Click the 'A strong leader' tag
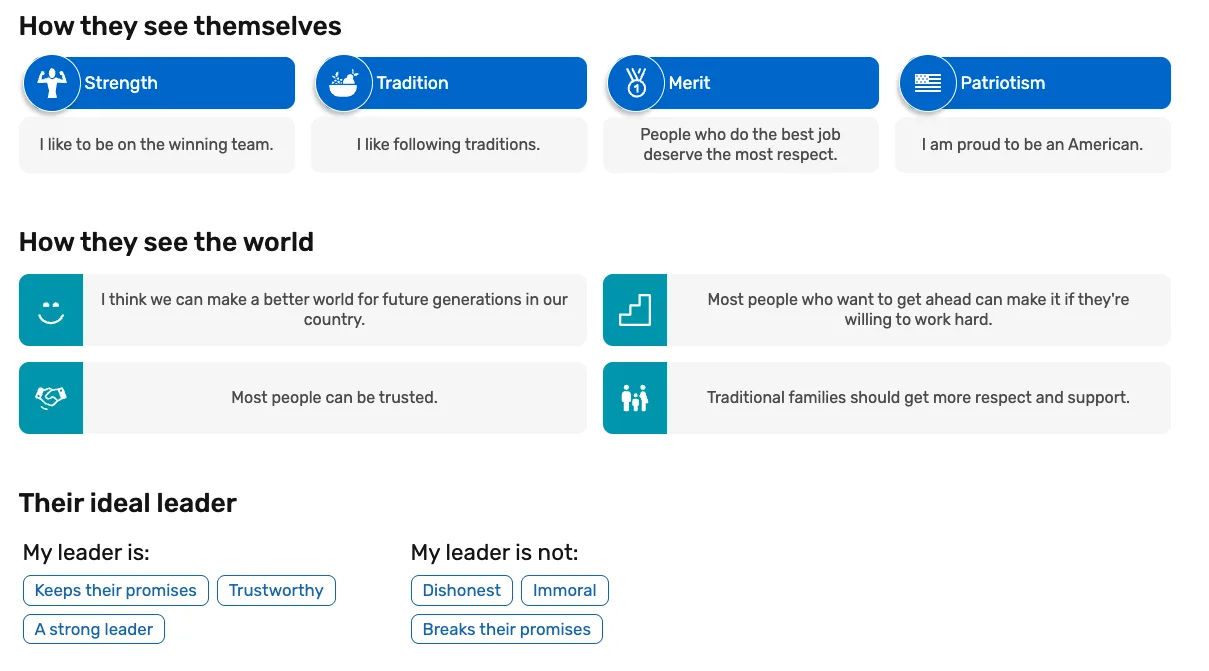Screen dimensions: 1209x671 click(x=94, y=629)
